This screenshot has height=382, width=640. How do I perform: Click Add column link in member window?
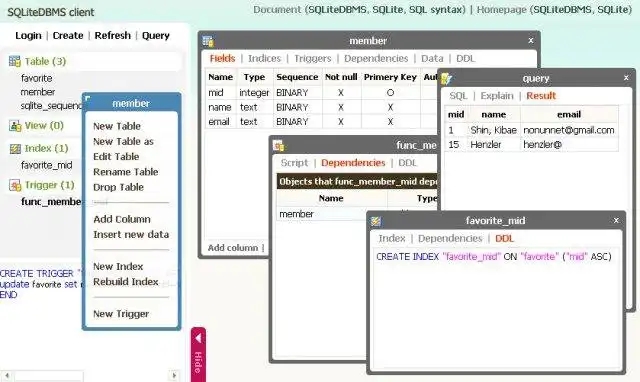tap(233, 248)
